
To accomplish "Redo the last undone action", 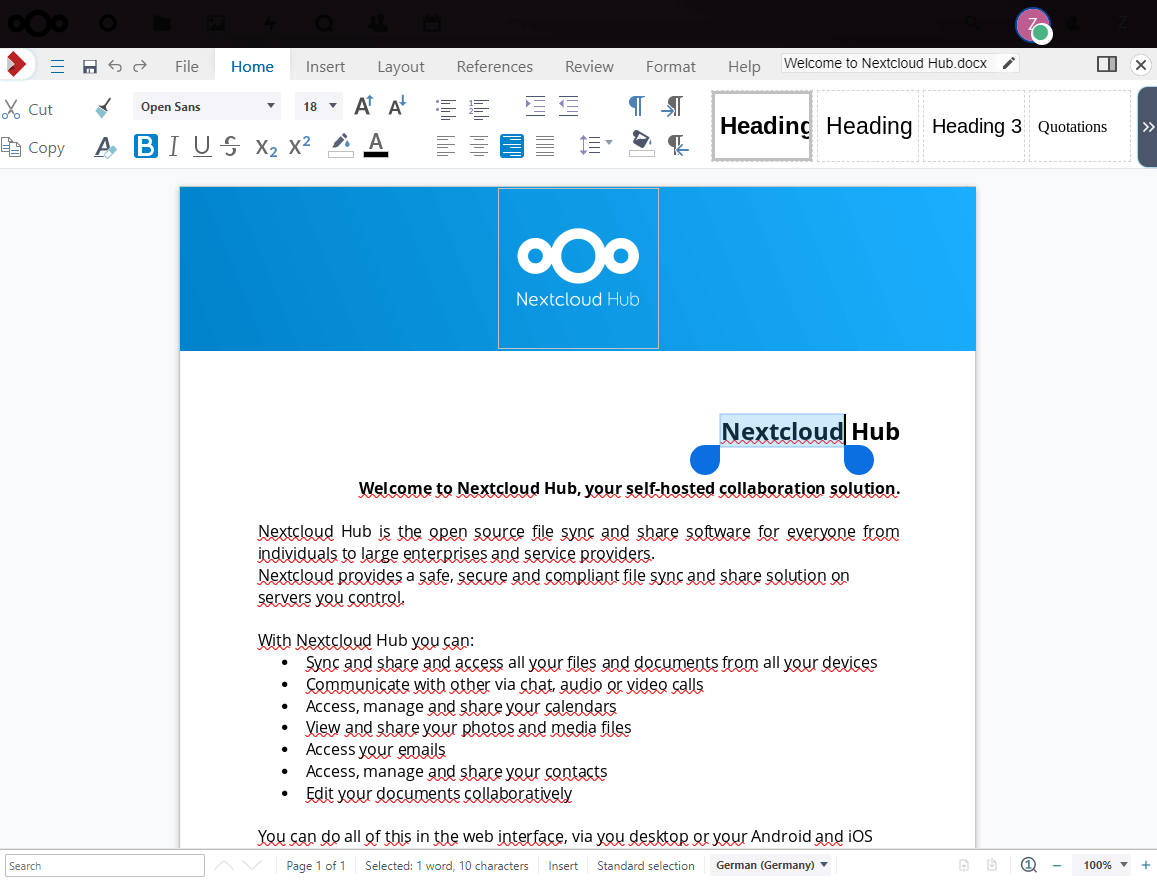I will coord(140,66).
